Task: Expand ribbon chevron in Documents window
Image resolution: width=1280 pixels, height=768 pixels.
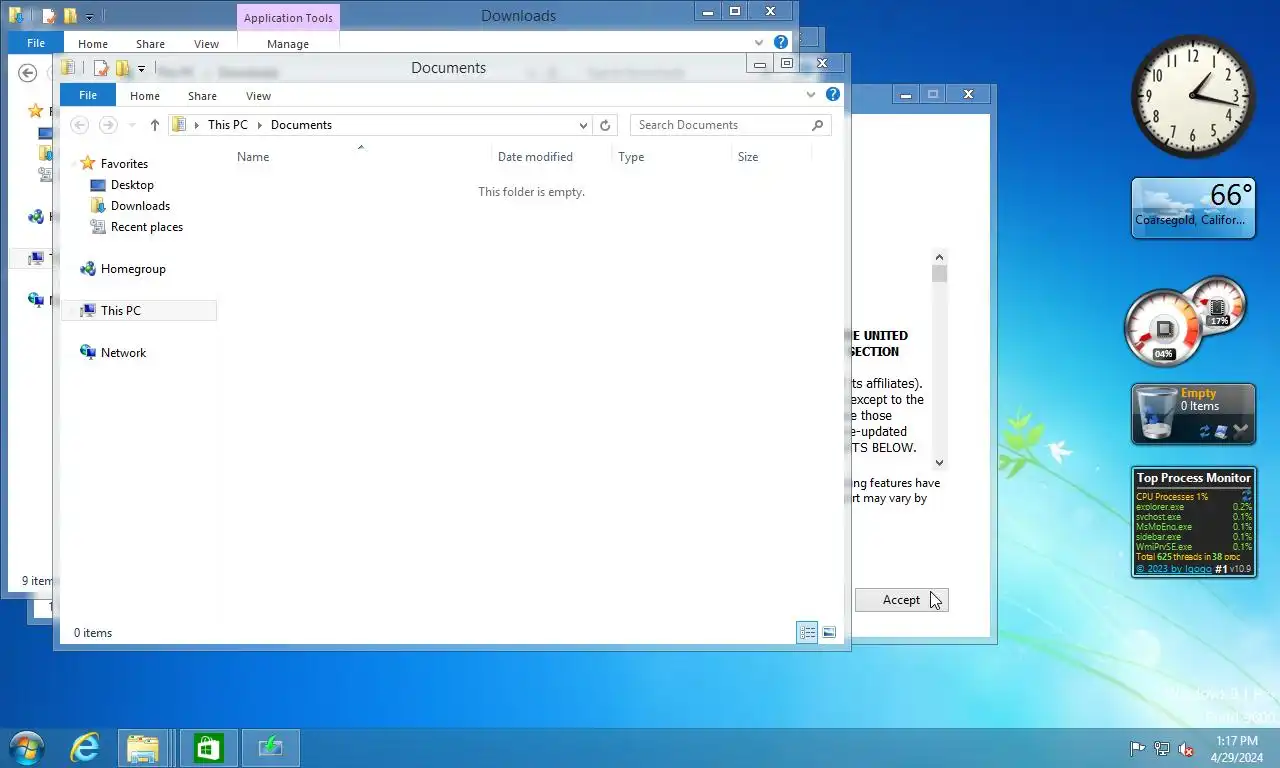Action: coord(811,95)
